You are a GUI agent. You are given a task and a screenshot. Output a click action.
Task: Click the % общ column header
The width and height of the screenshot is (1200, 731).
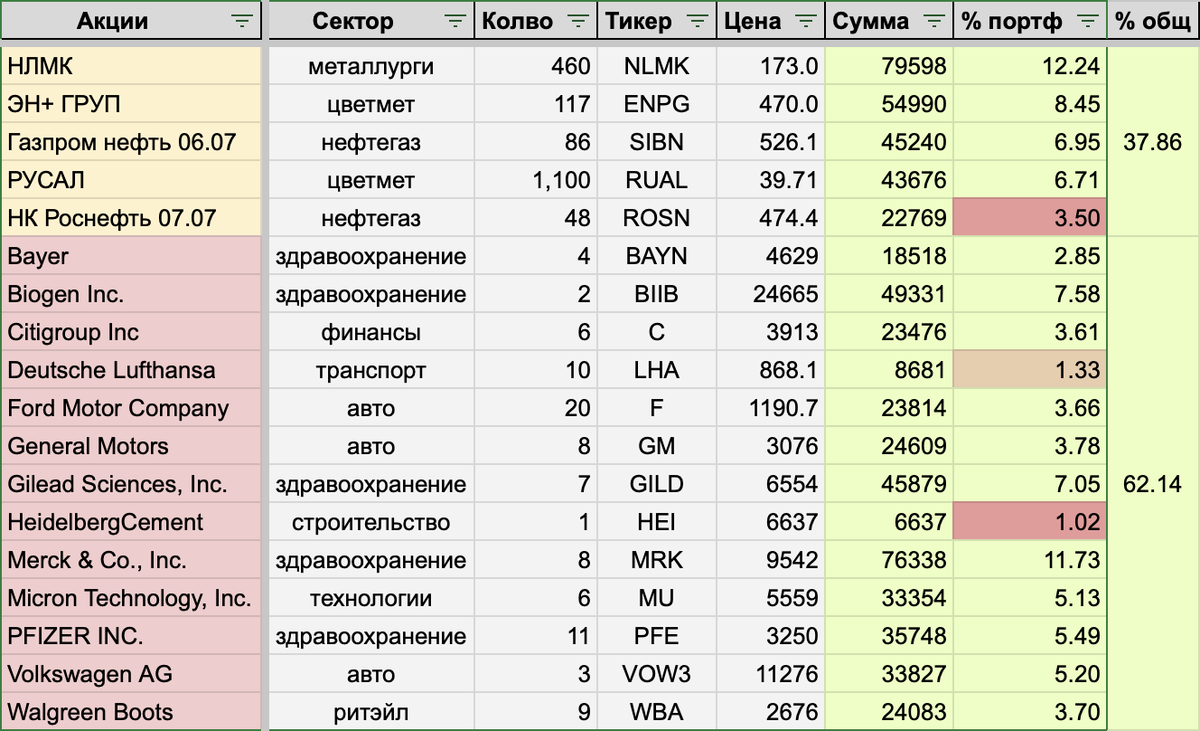click(1153, 21)
